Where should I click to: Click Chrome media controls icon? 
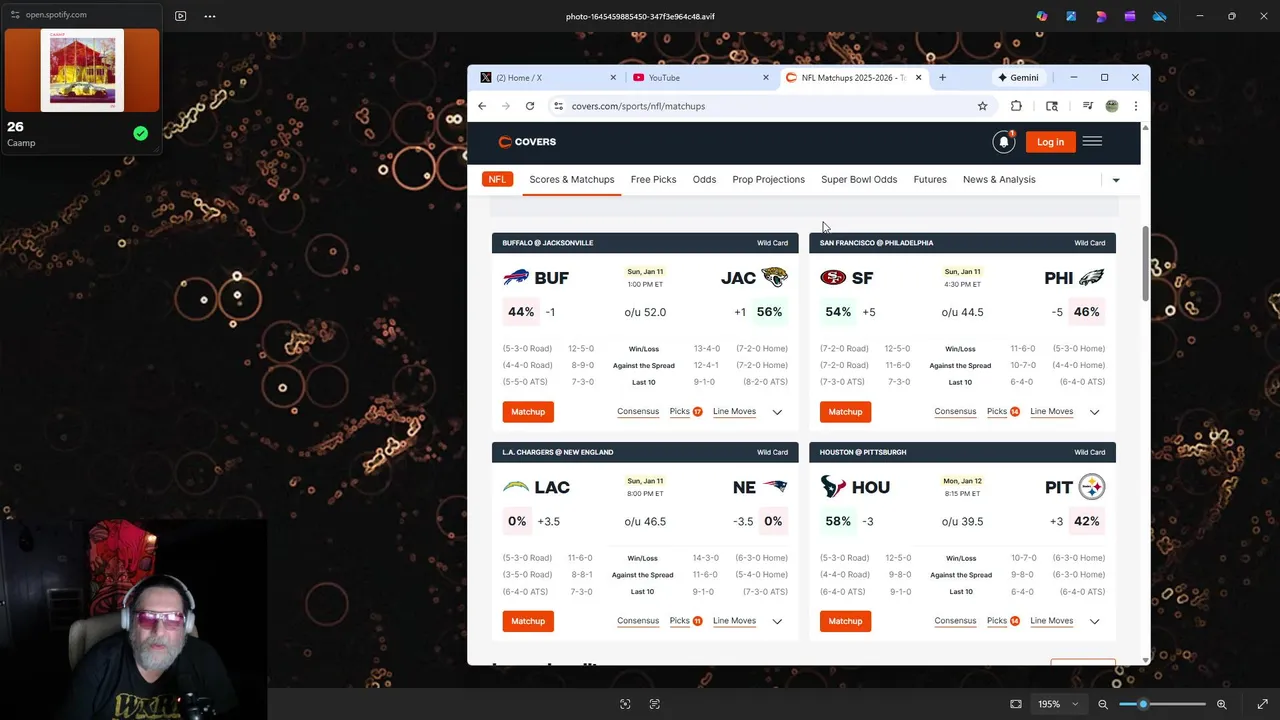coord(1087,106)
